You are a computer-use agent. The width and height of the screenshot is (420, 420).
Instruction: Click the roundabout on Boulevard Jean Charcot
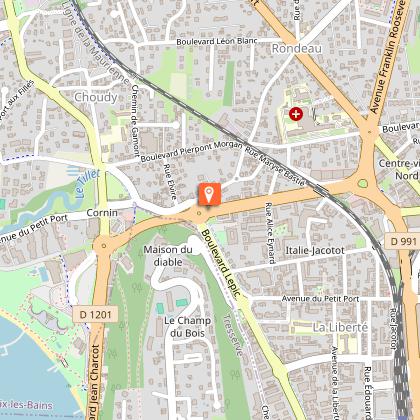coord(104,246)
